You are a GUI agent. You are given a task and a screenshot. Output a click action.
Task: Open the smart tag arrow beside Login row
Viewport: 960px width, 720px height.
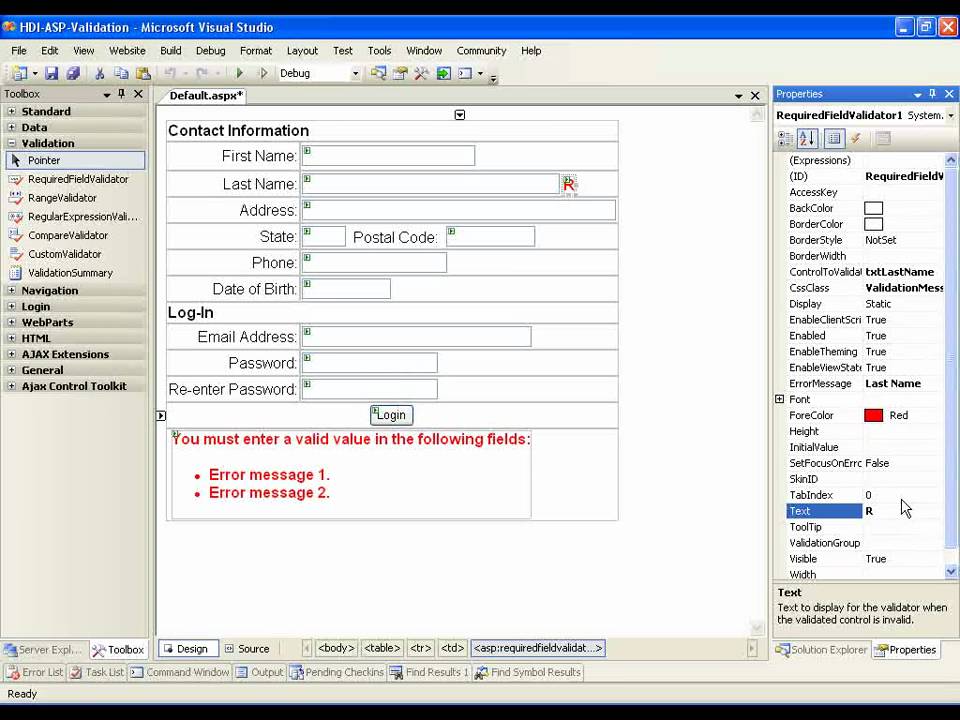click(160, 416)
